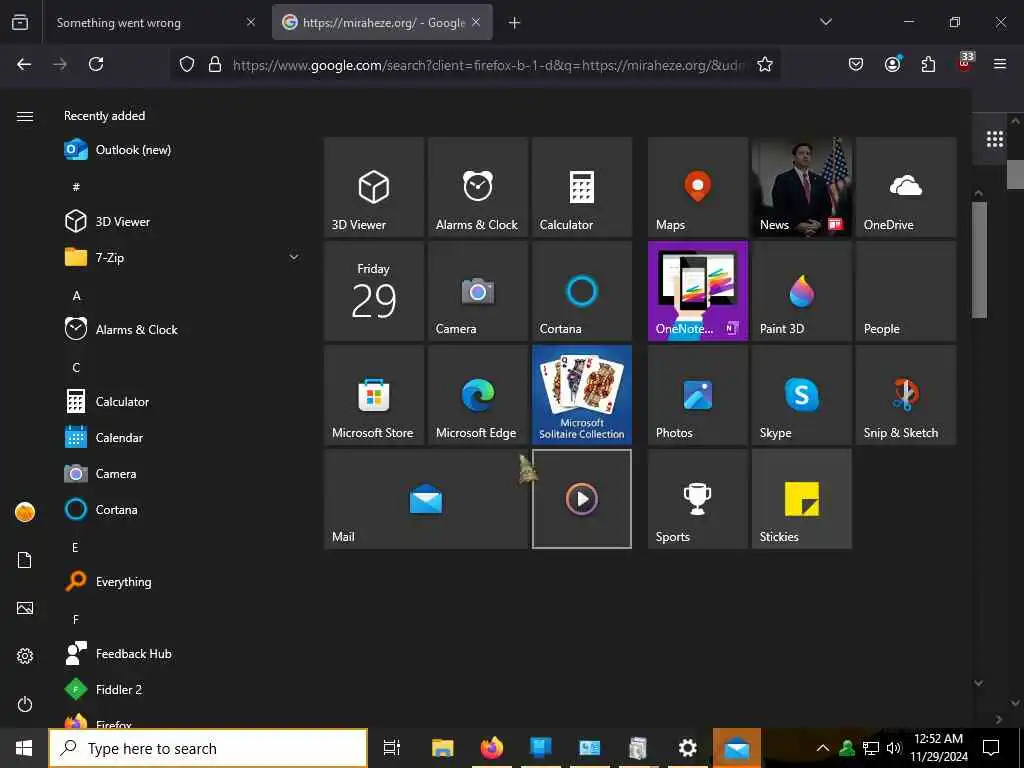Select the miraheze.org Google tab

[382, 22]
